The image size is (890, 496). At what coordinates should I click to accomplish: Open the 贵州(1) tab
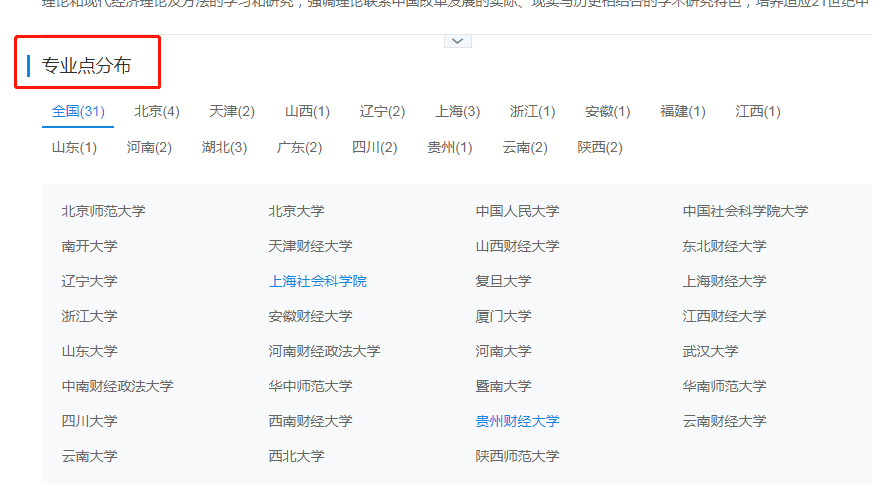pyautogui.click(x=450, y=148)
